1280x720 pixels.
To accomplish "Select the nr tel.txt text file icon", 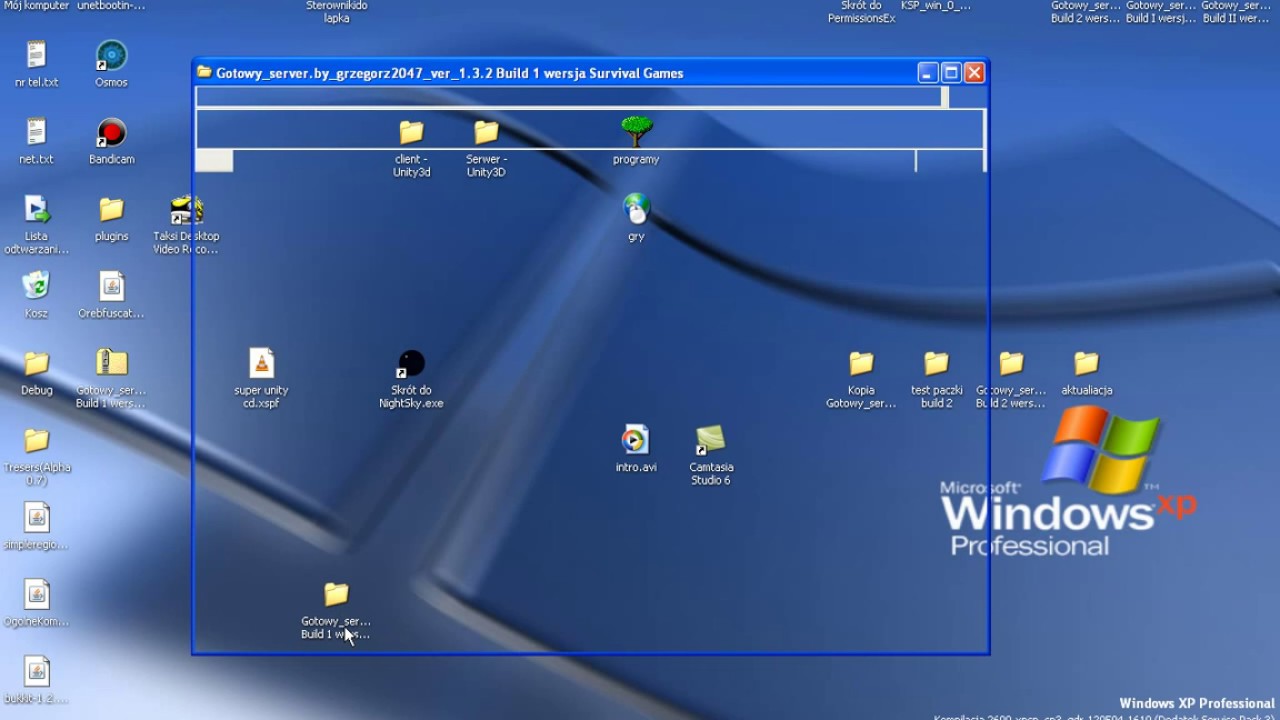I will coord(36,56).
